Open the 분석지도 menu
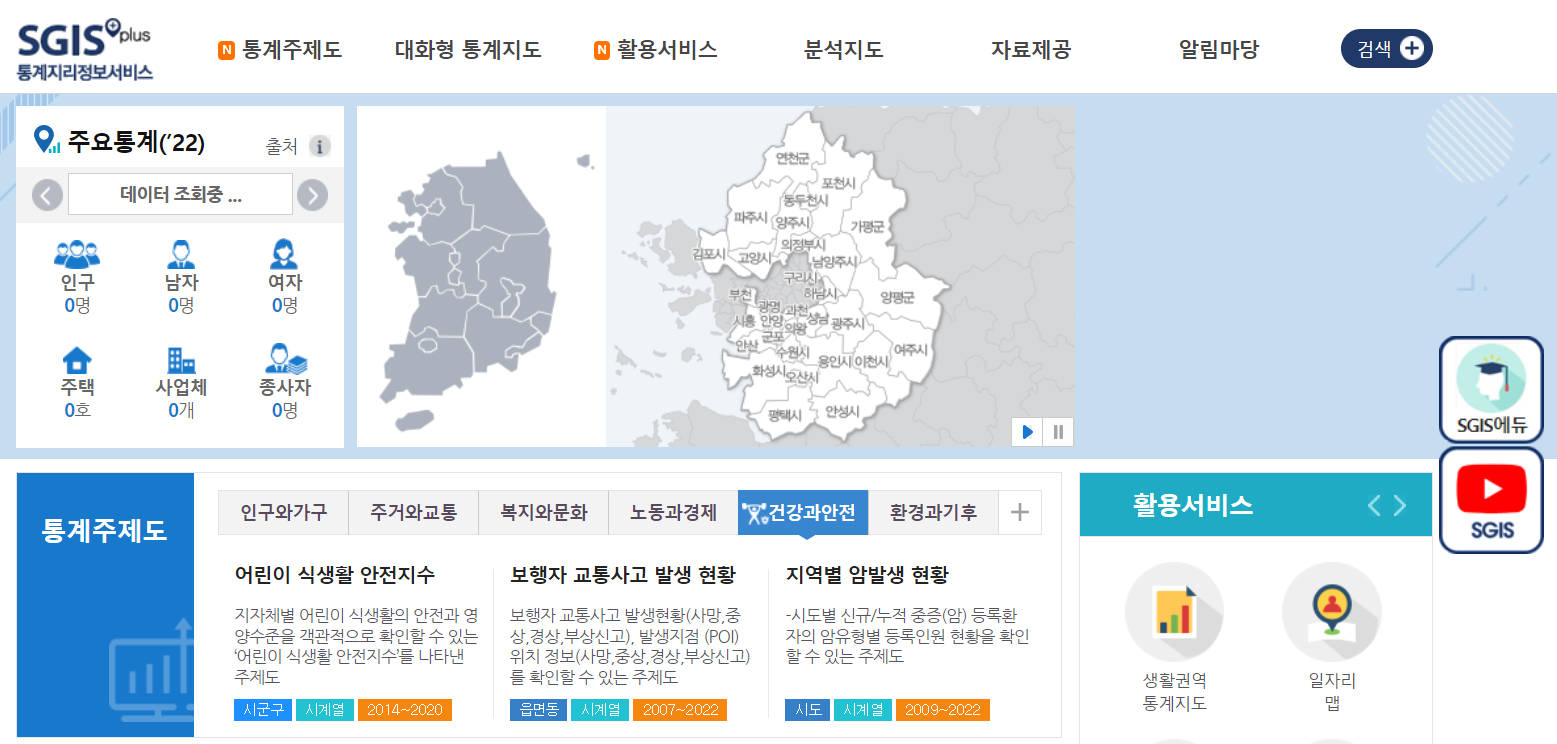The width and height of the screenshot is (1557, 744). pos(842,47)
